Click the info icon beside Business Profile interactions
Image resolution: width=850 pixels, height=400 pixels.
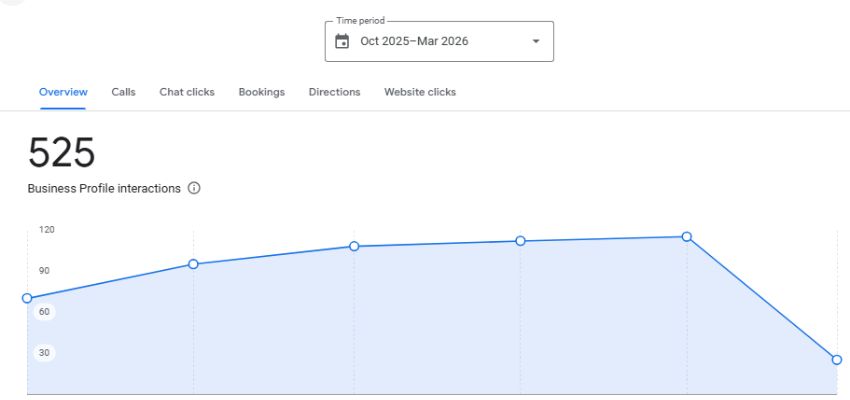[x=194, y=188]
